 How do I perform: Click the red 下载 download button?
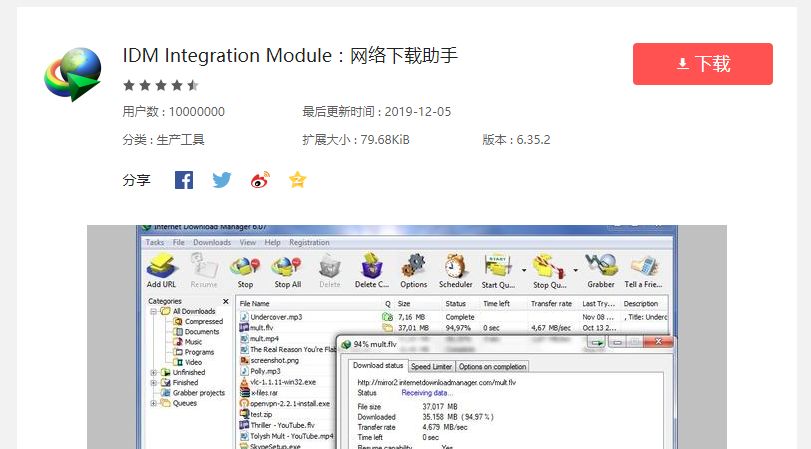[702, 64]
